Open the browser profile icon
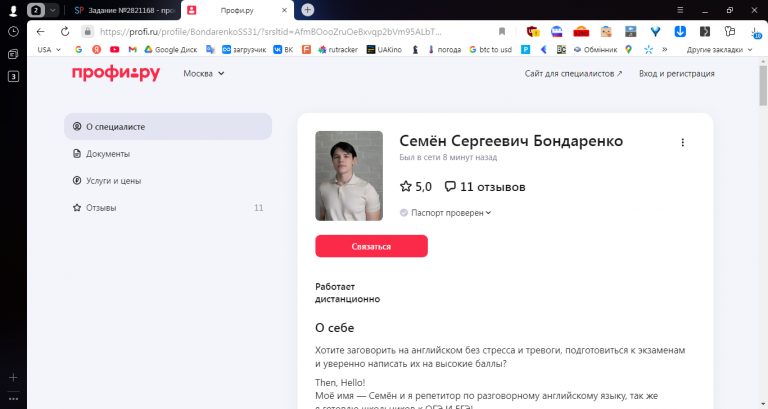This screenshot has height=409, width=768. coord(13,10)
